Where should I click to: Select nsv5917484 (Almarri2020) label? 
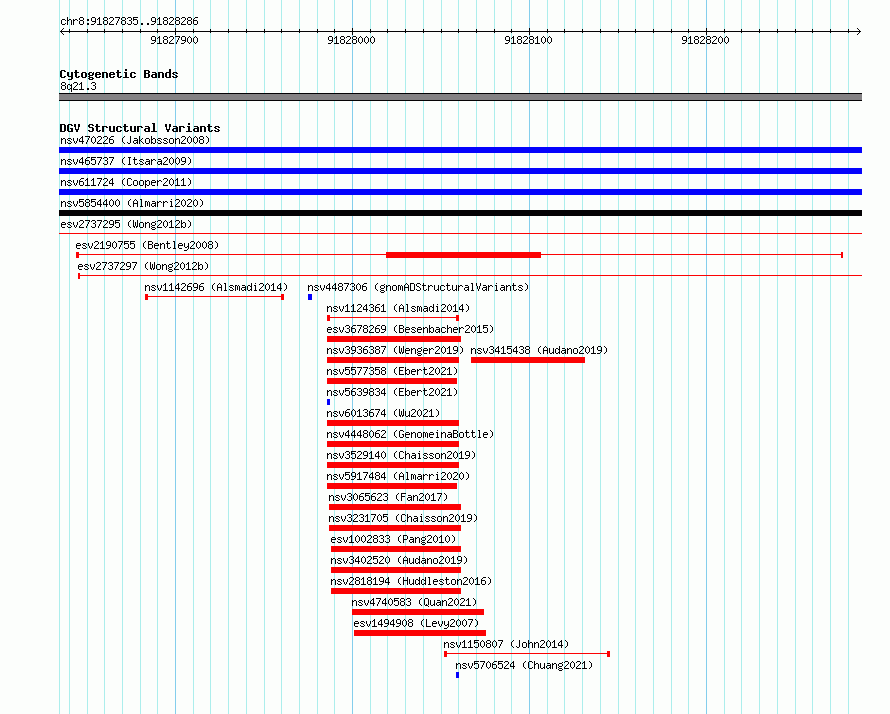[x=398, y=476]
